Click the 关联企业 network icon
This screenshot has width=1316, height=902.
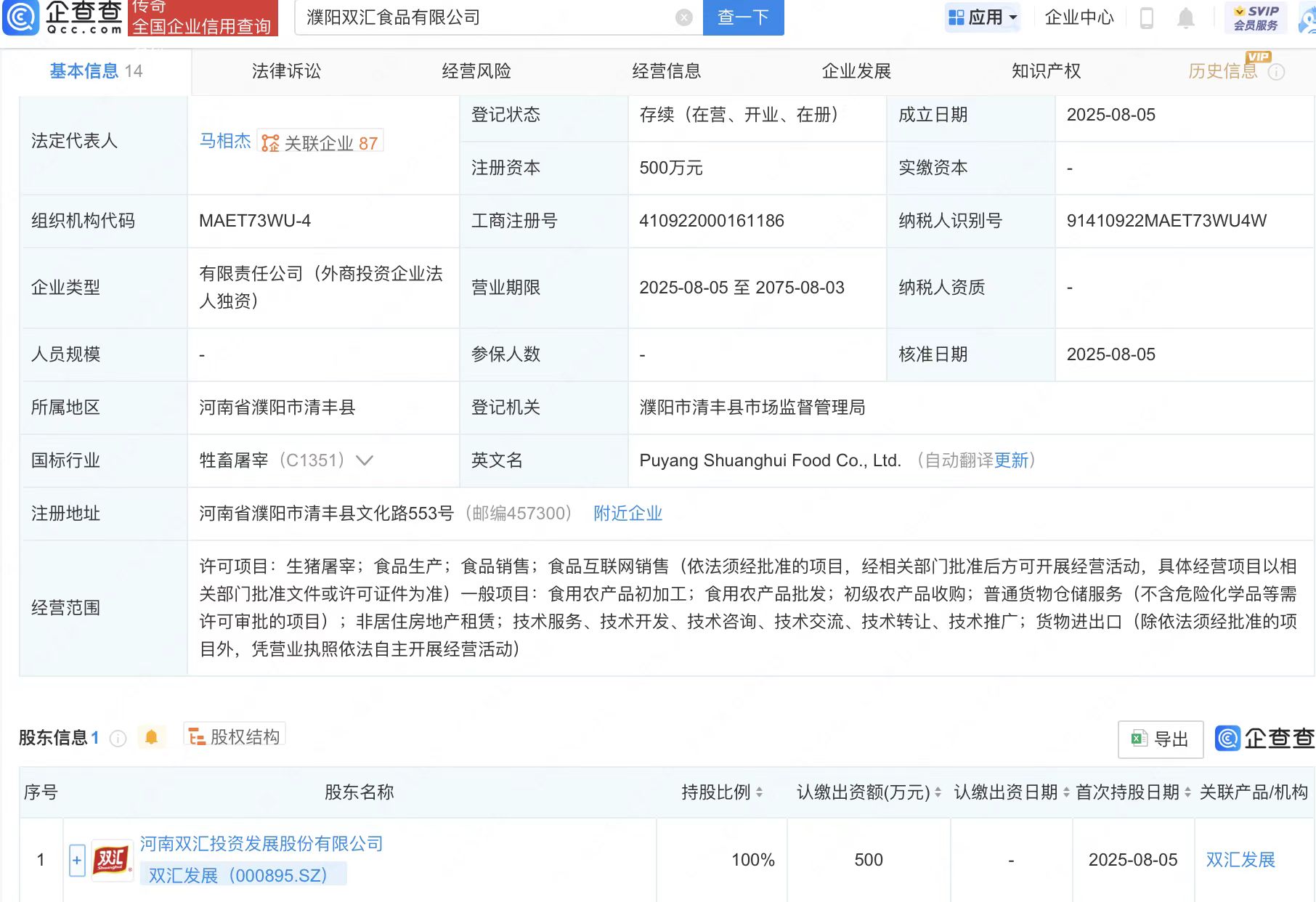click(270, 143)
